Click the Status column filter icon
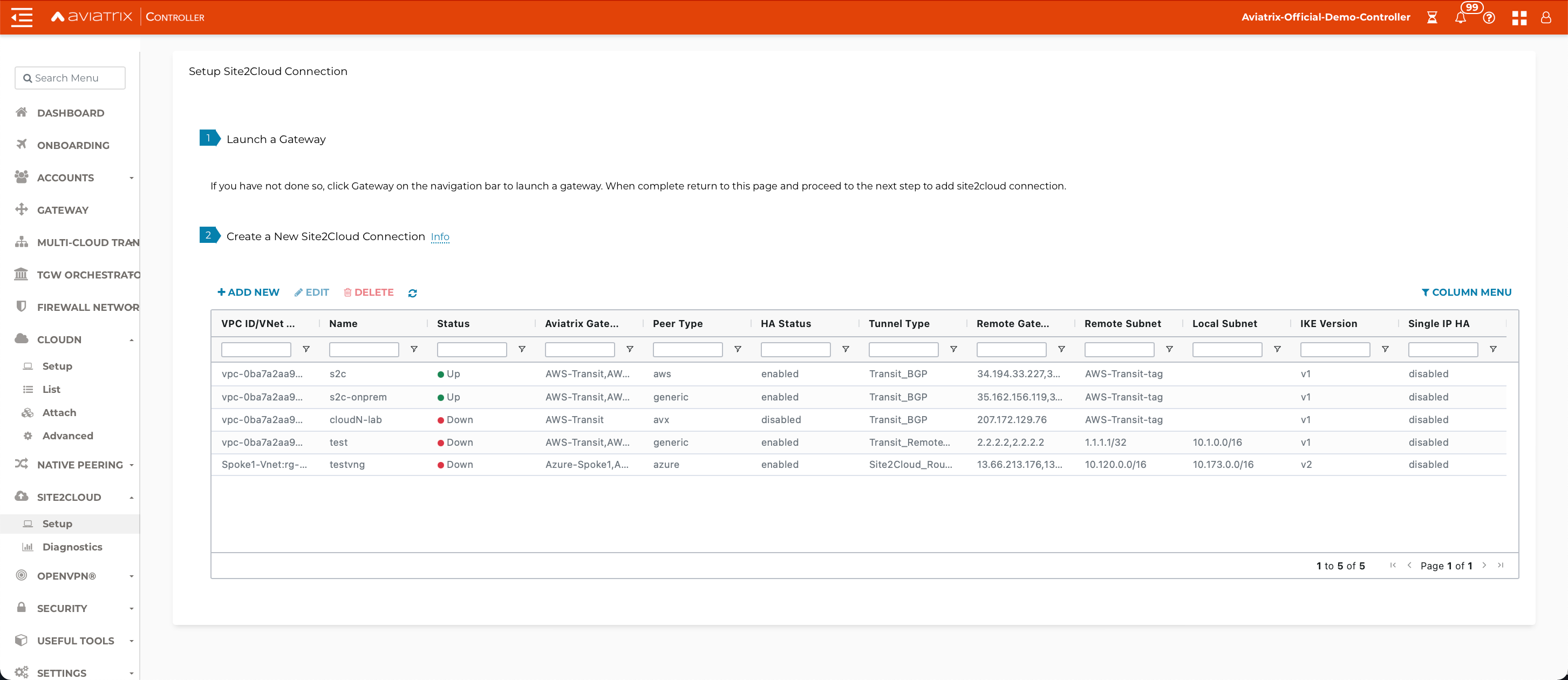The width and height of the screenshot is (1568, 680). point(522,349)
